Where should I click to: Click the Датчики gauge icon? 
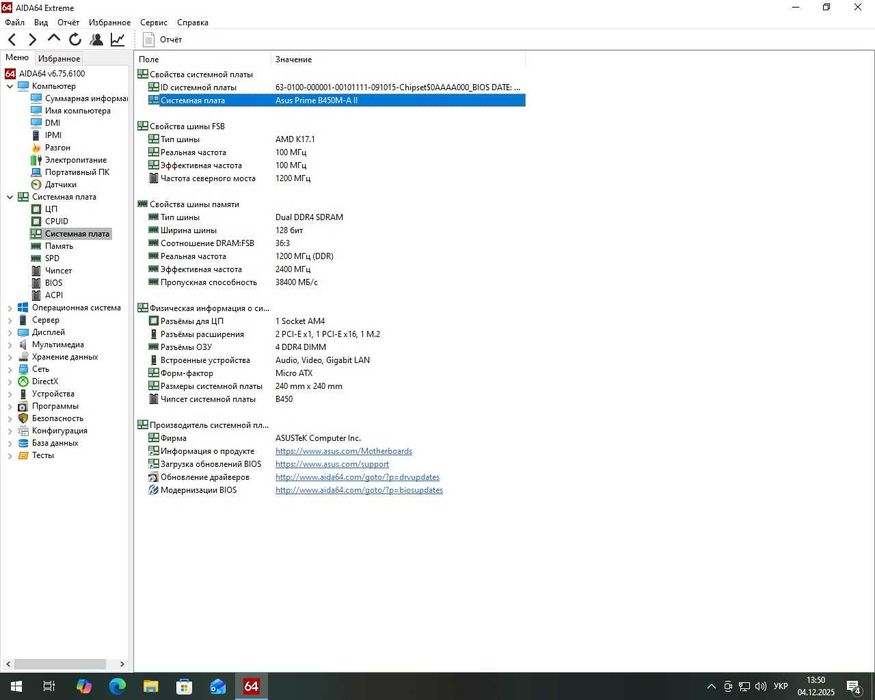click(36, 184)
